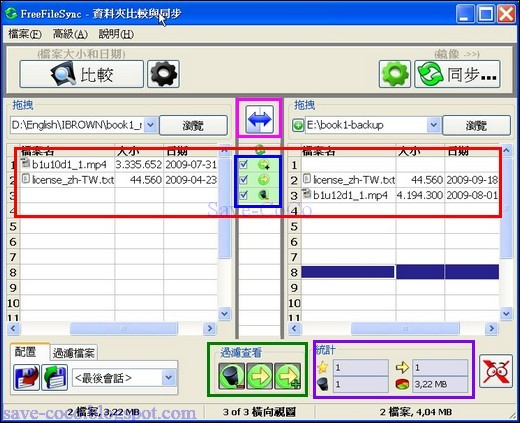The width and height of the screenshot is (520, 423).
Task: Select b1u12d1_1.mp4 in right list
Action: pos(349,195)
